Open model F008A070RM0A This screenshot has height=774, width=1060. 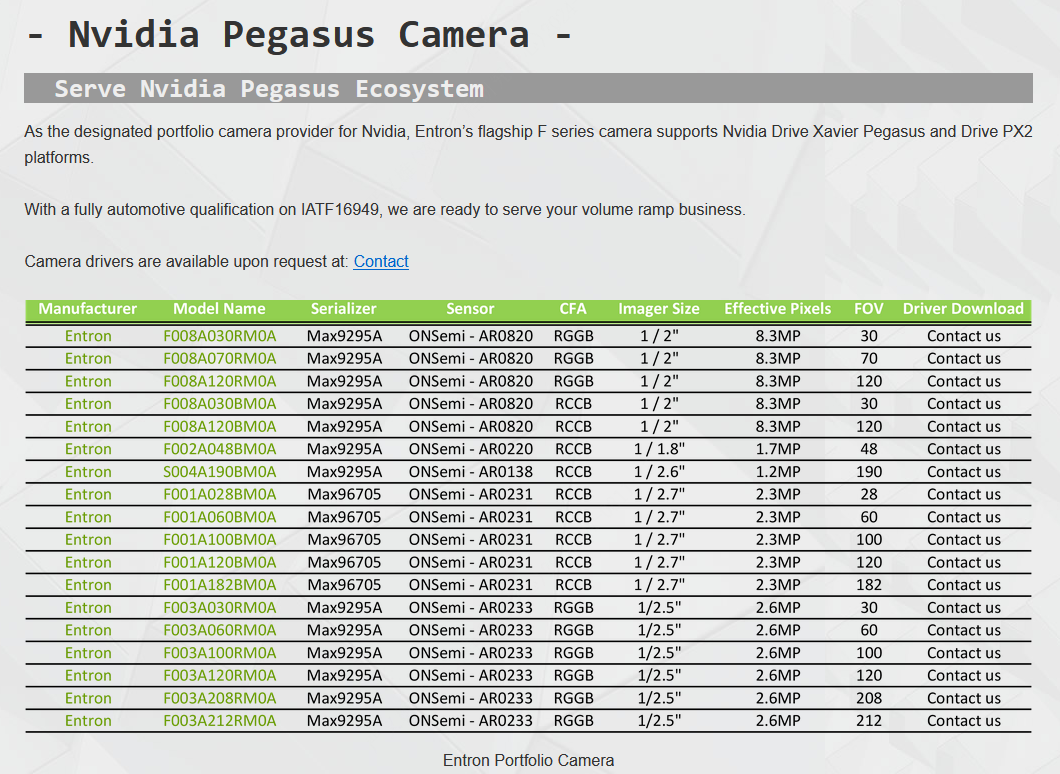coord(220,358)
